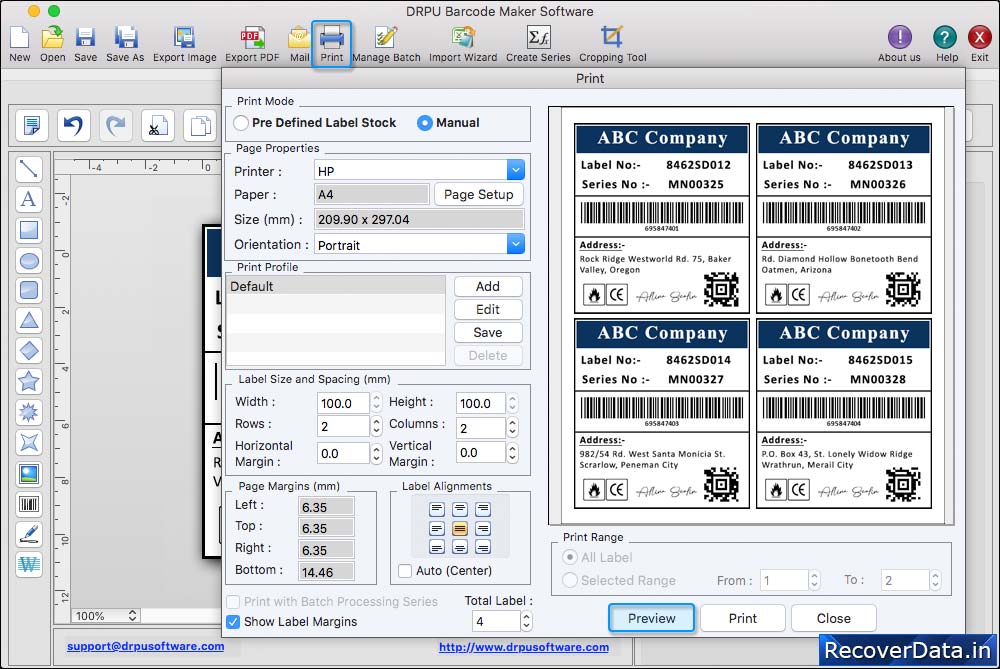Image resolution: width=1000 pixels, height=669 pixels.
Task: Toggle the Auto (Center) checkbox
Action: click(x=404, y=571)
